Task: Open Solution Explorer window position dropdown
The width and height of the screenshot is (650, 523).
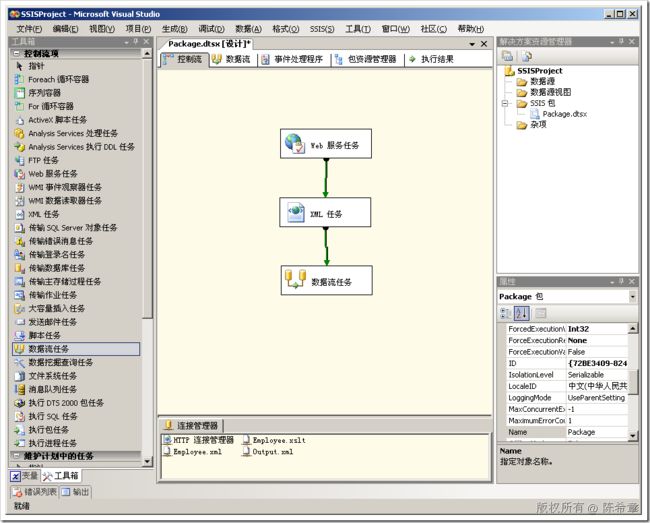Action: click(612, 42)
